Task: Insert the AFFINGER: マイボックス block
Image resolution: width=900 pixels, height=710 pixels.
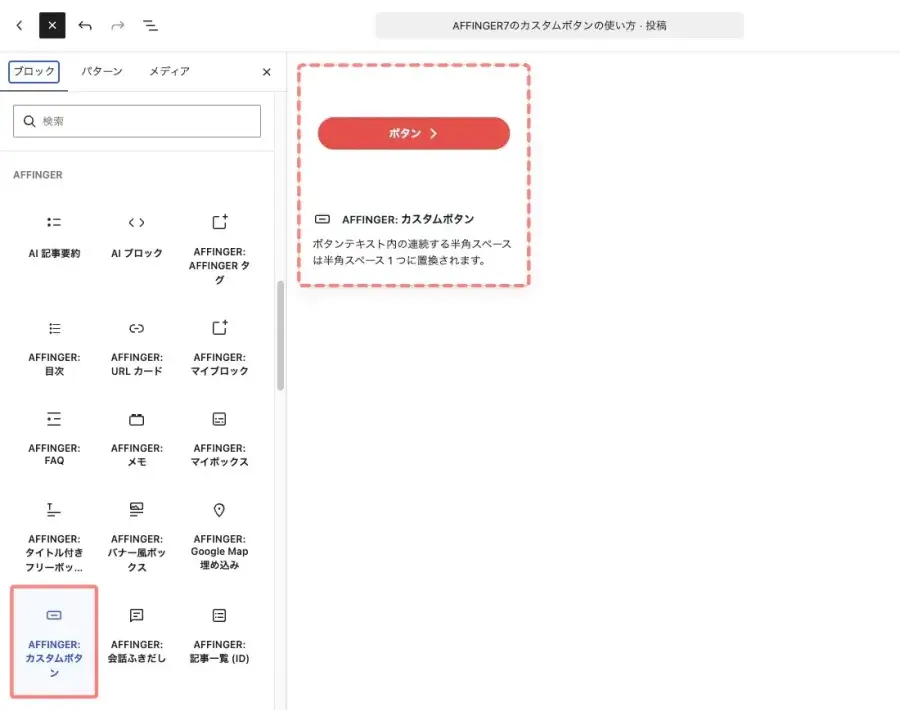Action: (x=219, y=439)
